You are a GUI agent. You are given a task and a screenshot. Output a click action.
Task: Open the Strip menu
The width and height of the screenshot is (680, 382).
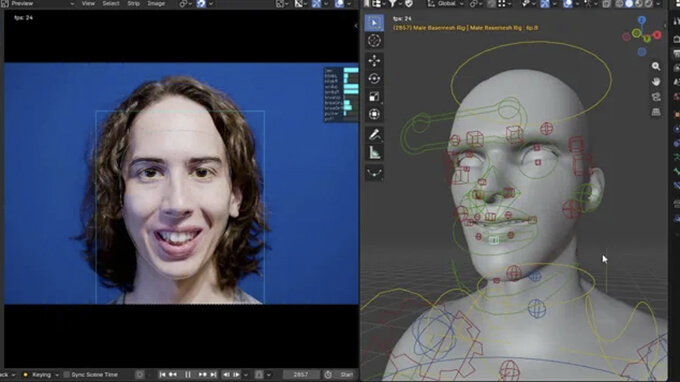[x=133, y=3]
